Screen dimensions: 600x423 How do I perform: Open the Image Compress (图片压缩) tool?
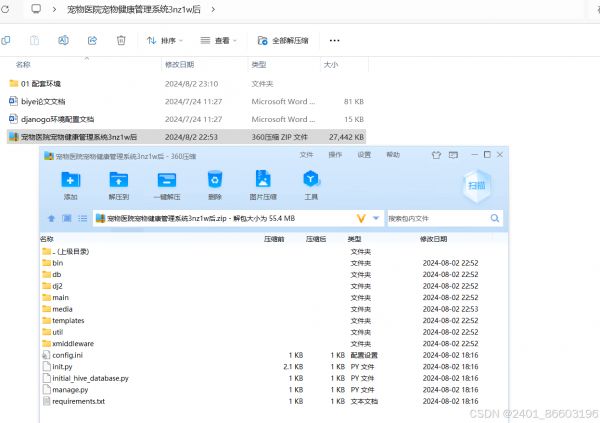tap(263, 179)
